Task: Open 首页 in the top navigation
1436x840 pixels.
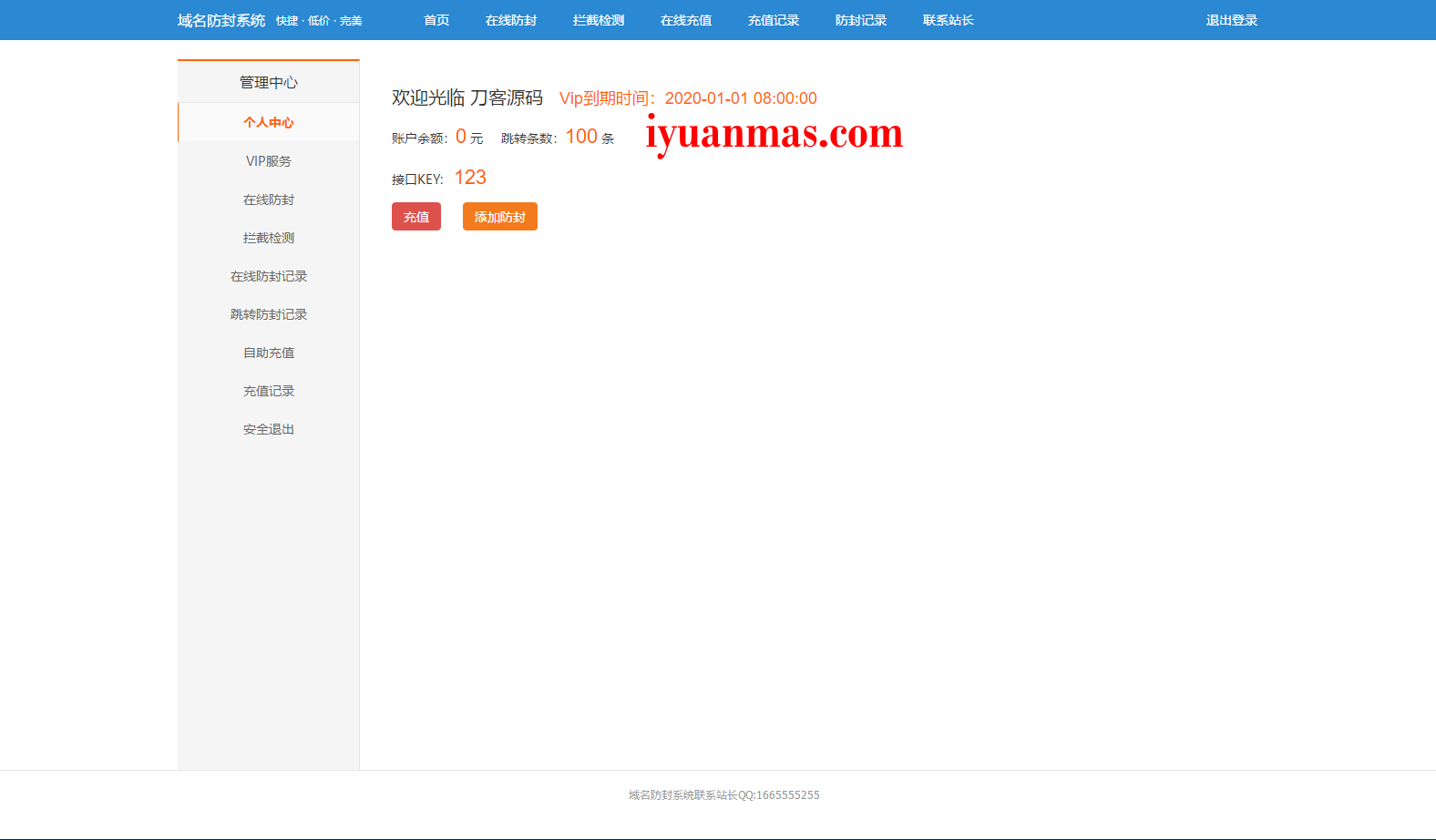Action: click(x=436, y=20)
